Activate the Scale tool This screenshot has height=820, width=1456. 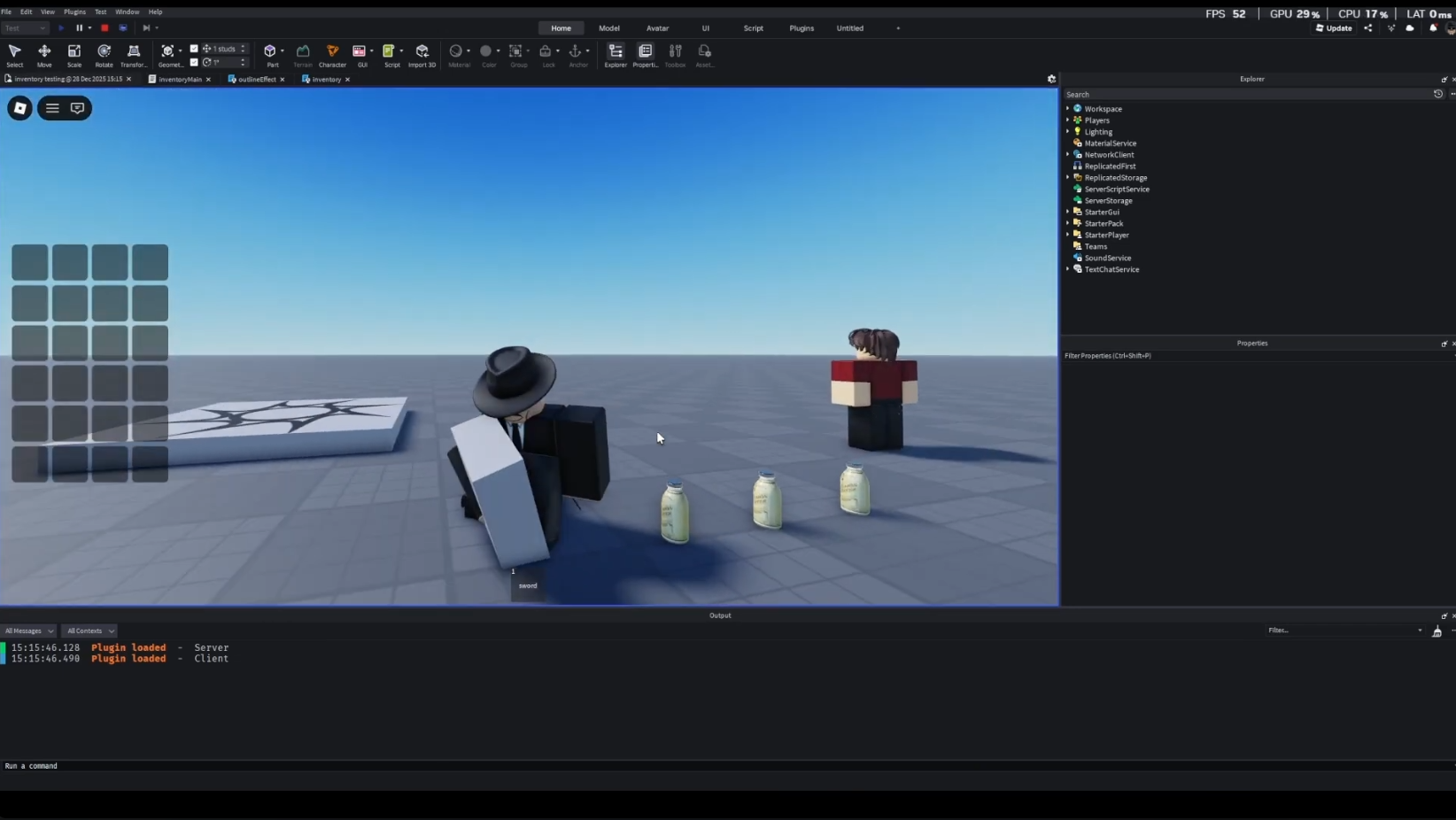click(x=74, y=53)
